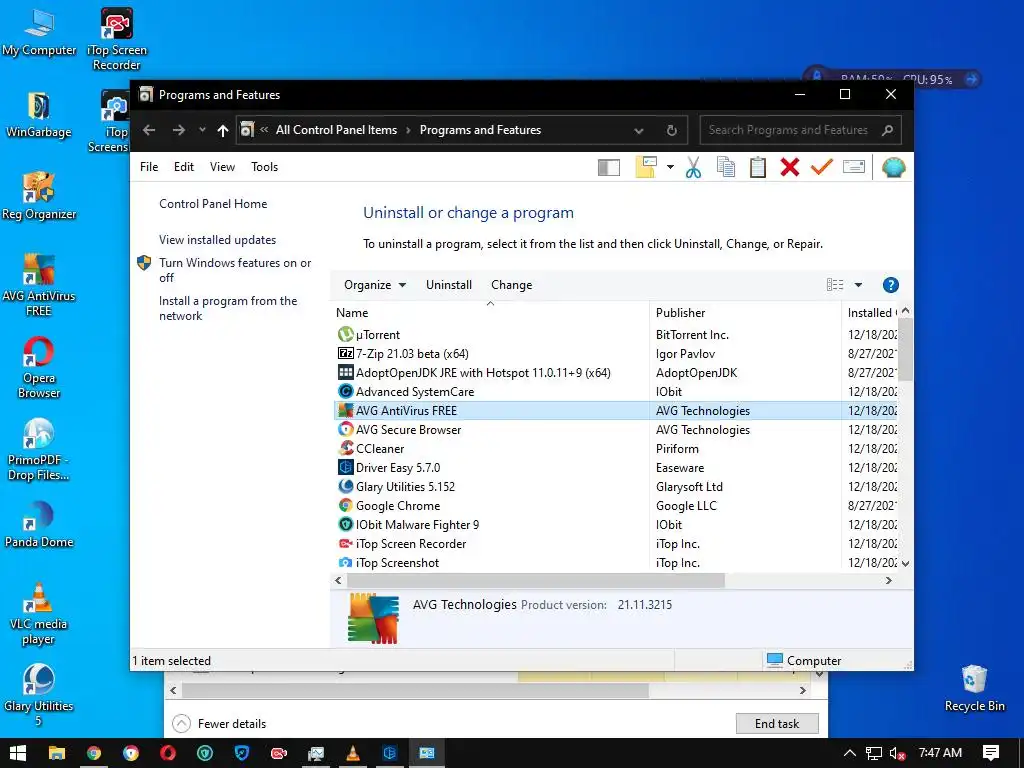
Task: Click the Properties card toolbar icon
Action: (x=854, y=167)
